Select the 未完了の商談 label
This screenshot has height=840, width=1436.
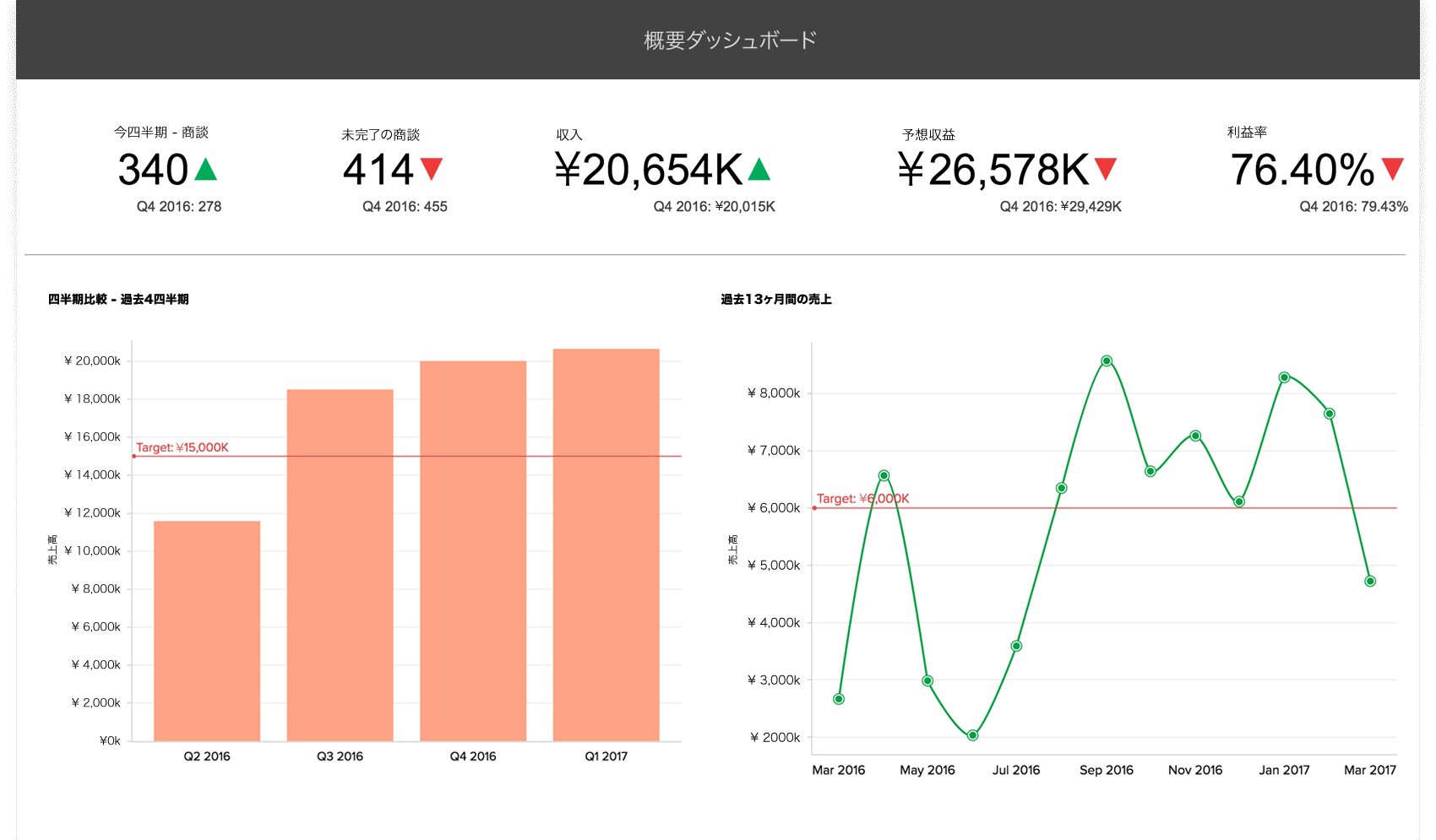click(x=380, y=134)
